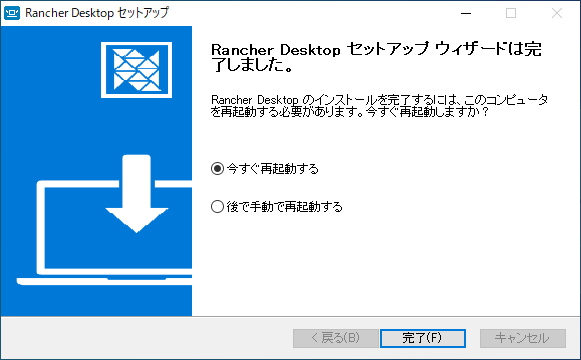
Task: Click the 完了(F) button
Action: [x=423, y=338]
